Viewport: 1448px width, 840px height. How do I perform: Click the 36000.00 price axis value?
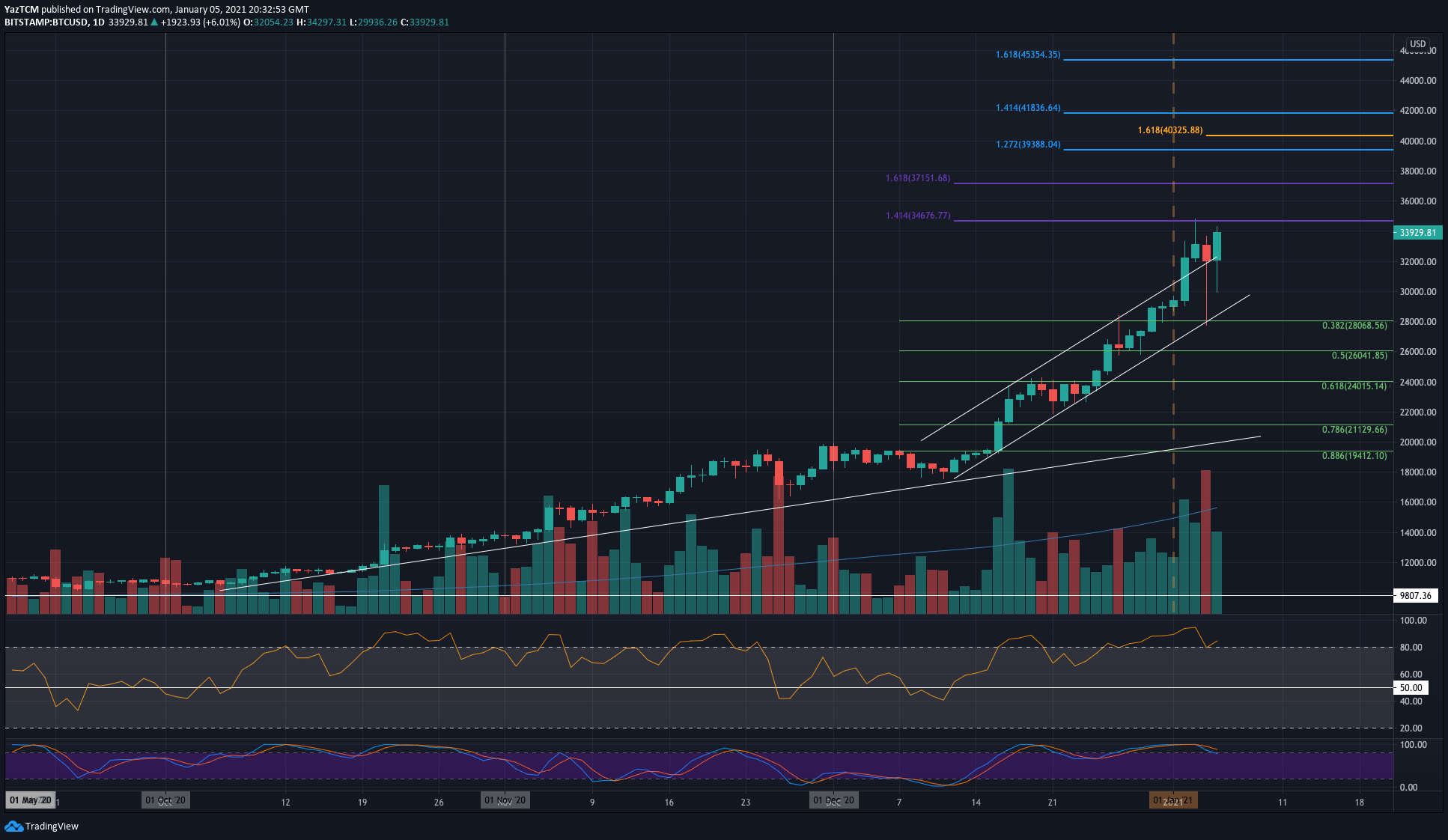[x=1418, y=201]
